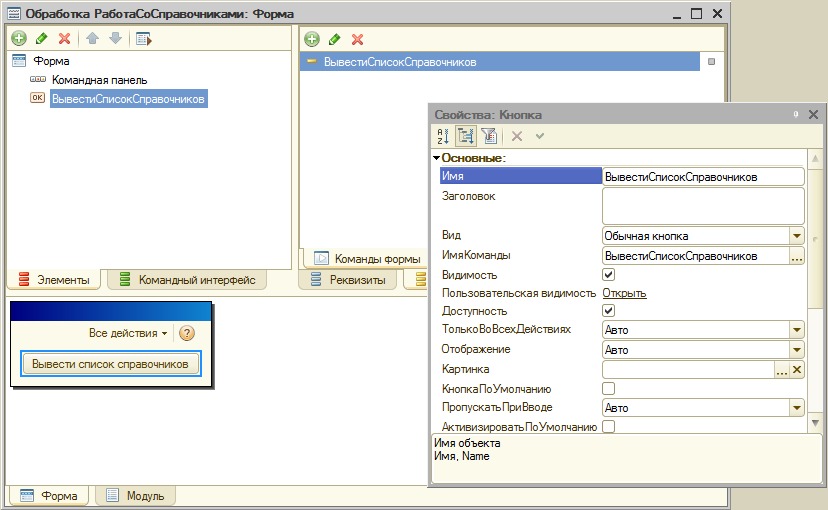This screenshot has height=510, width=828.
Task: Click the pin icon of Свойства window
Action: 796,115
